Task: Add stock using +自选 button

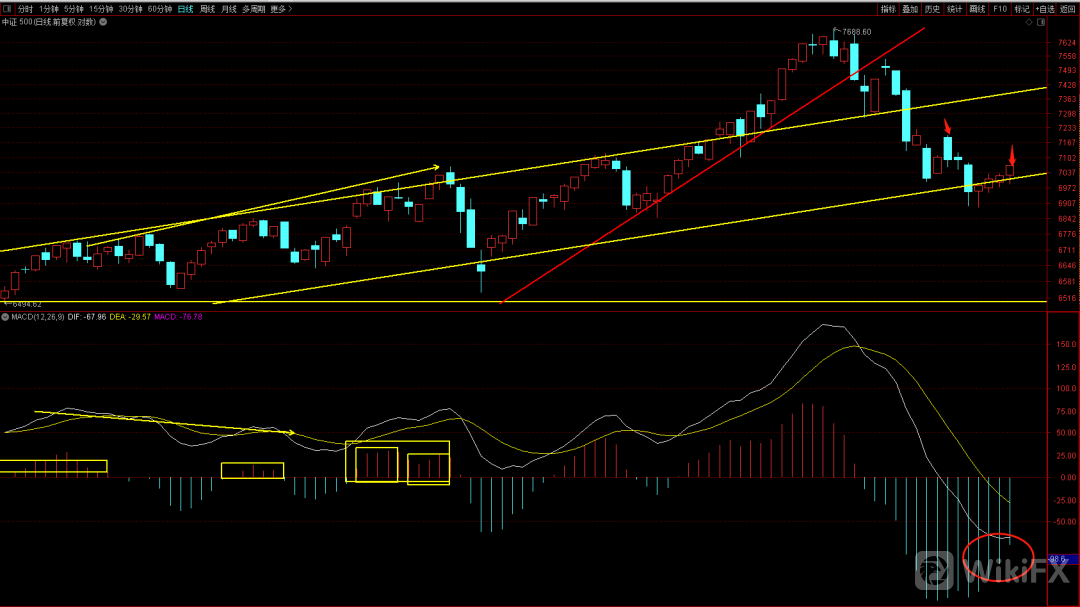Action: (x=1045, y=9)
